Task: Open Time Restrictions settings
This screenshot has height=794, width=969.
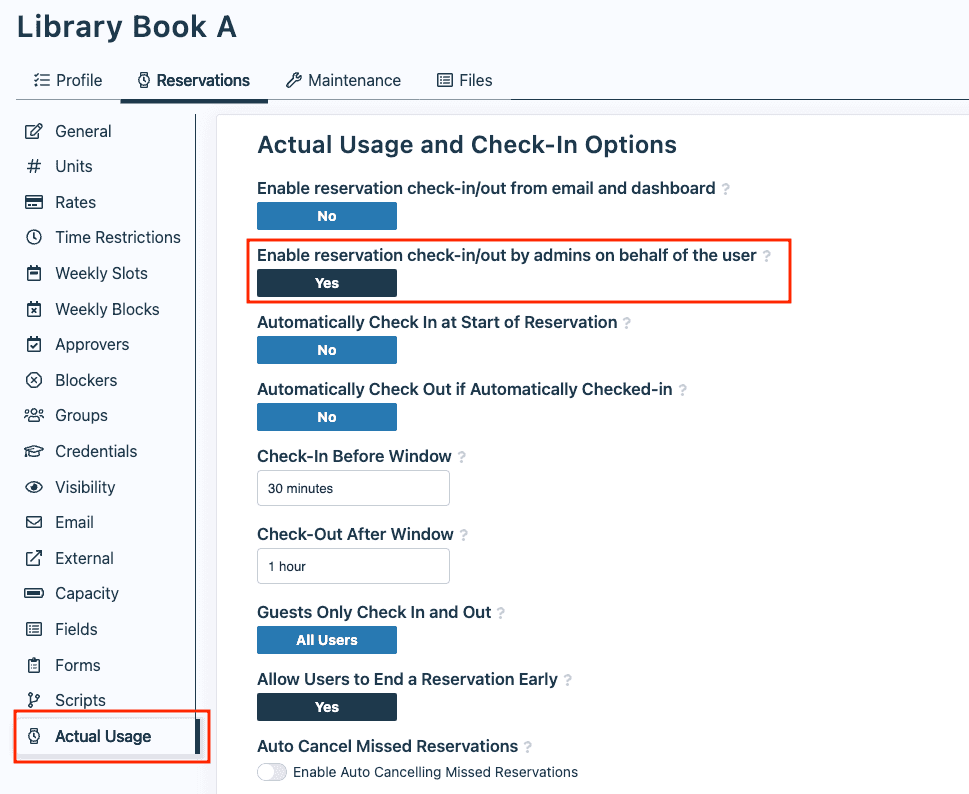Action: pos(117,237)
